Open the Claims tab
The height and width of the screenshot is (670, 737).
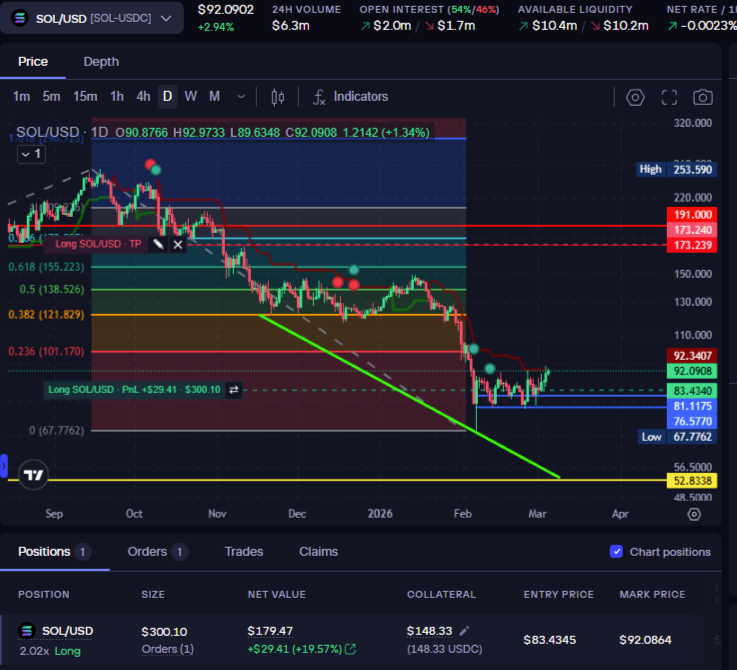tap(318, 552)
